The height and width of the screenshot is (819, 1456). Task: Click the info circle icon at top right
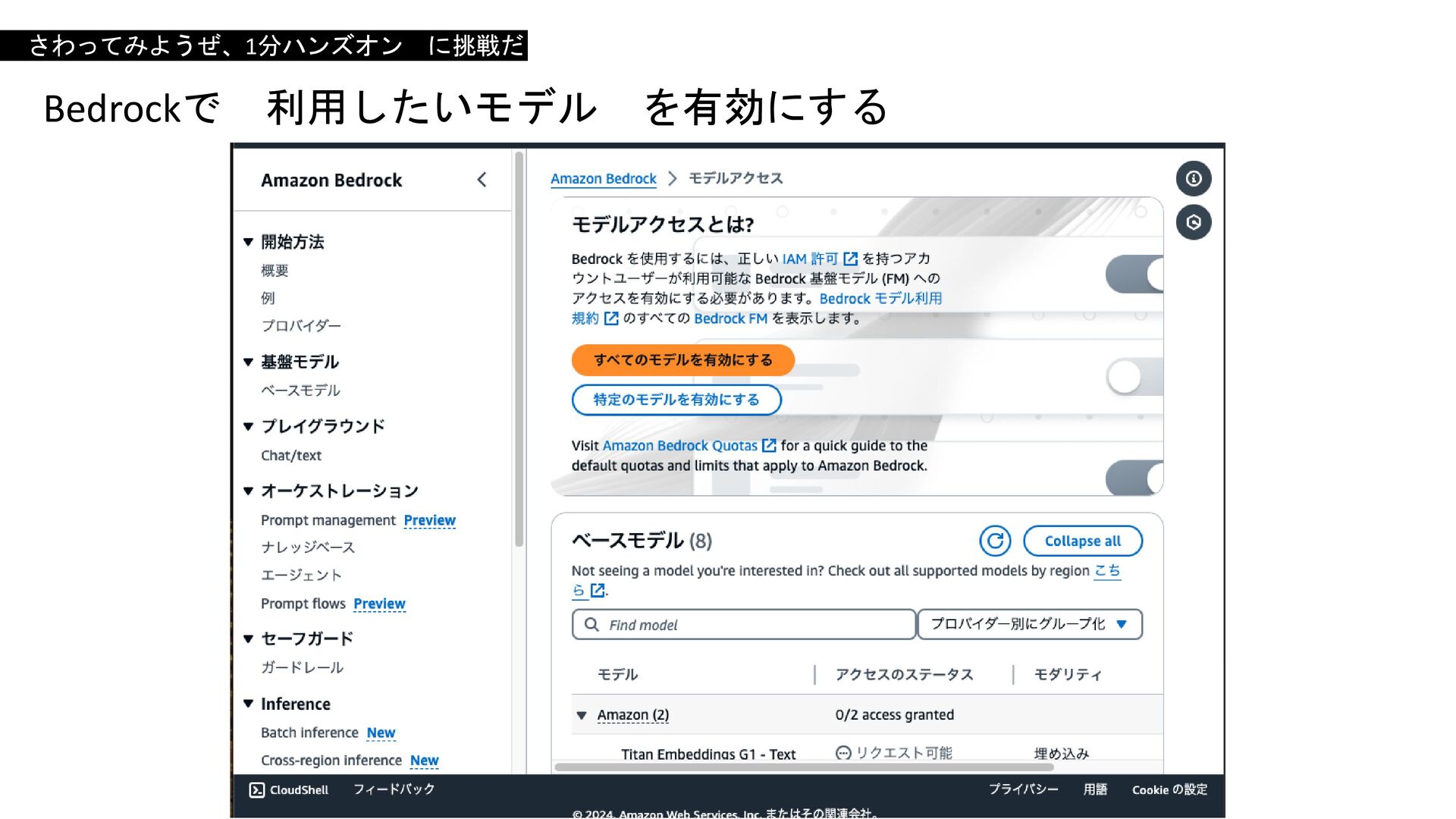(1193, 178)
